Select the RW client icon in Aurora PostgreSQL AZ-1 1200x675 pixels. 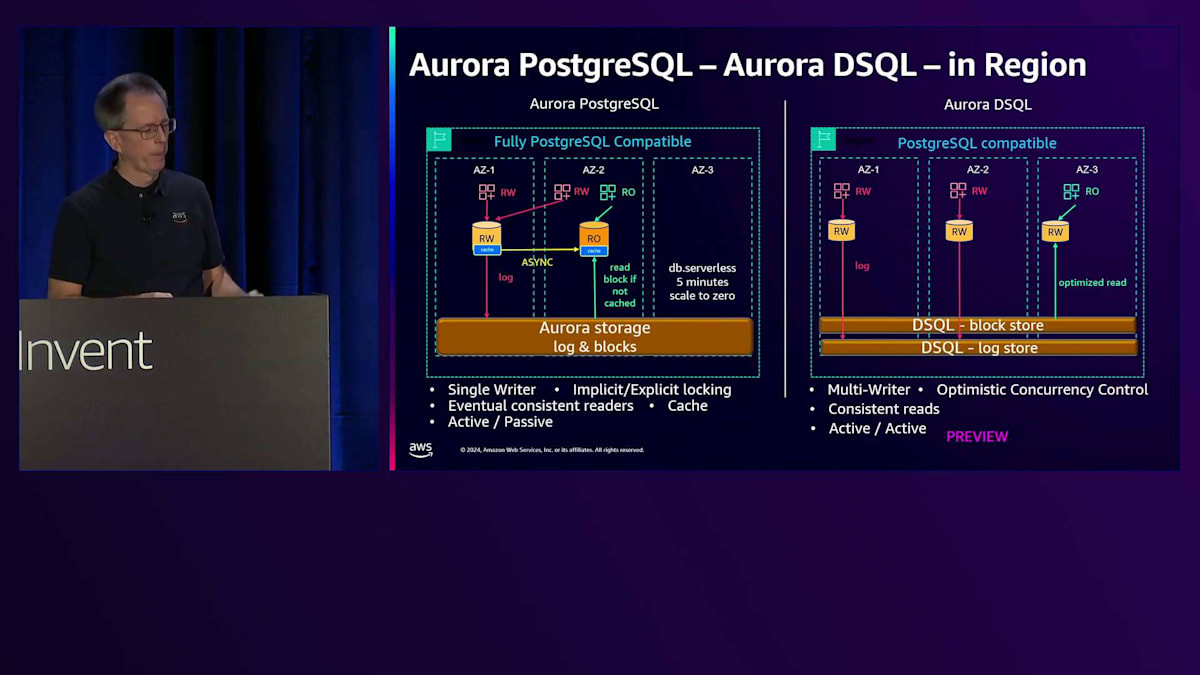(x=487, y=192)
